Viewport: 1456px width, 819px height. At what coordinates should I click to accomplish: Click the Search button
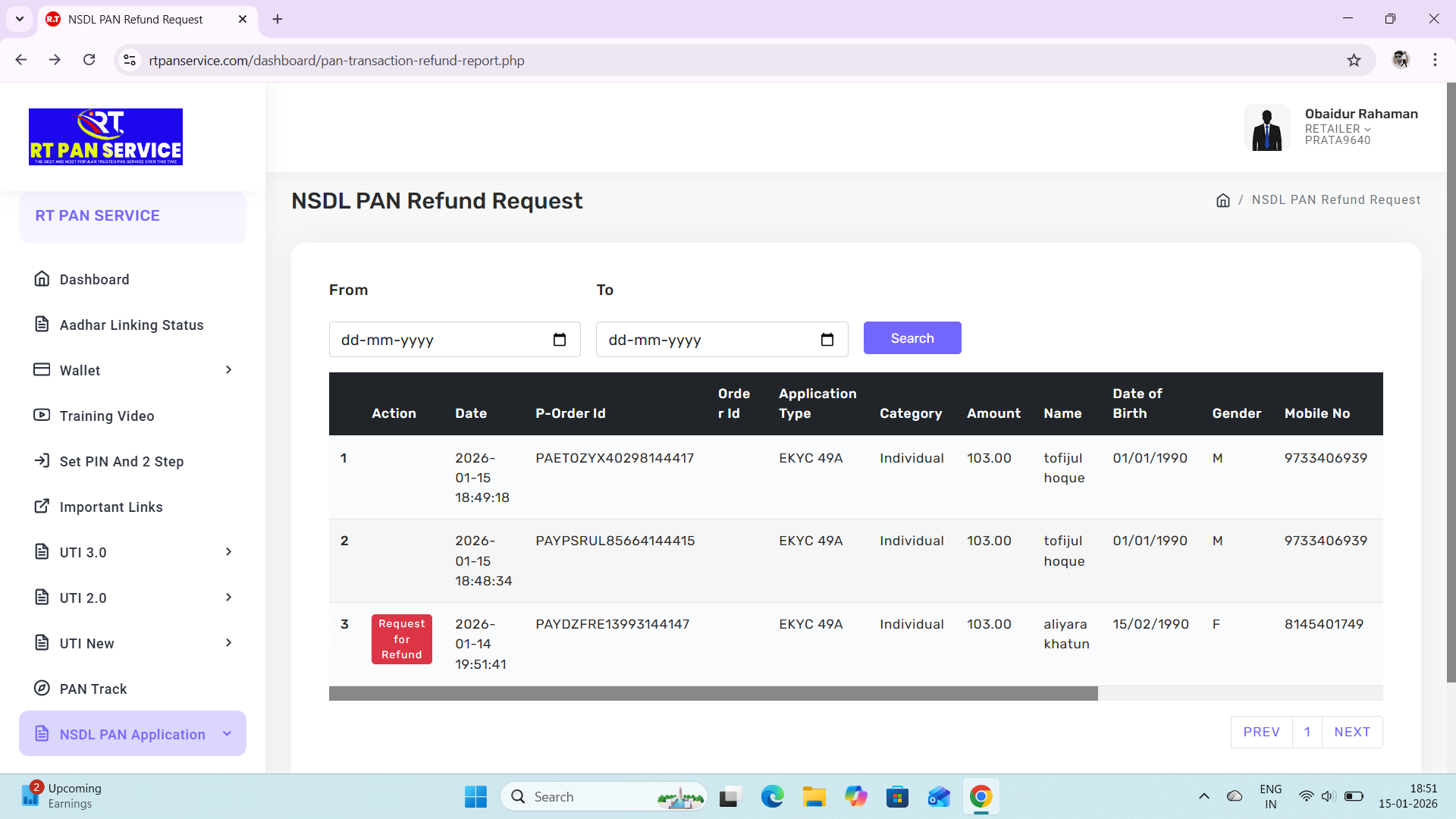pos(912,338)
